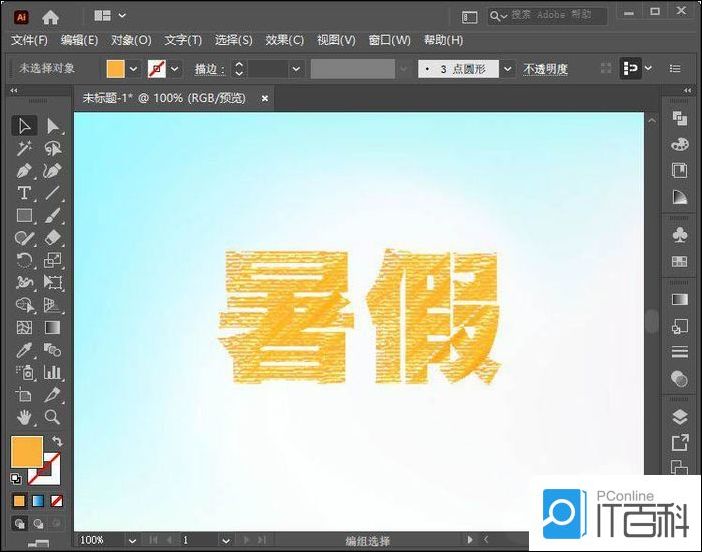The width and height of the screenshot is (702, 552).
Task: Open the artboard number dropdown
Action: click(x=226, y=540)
